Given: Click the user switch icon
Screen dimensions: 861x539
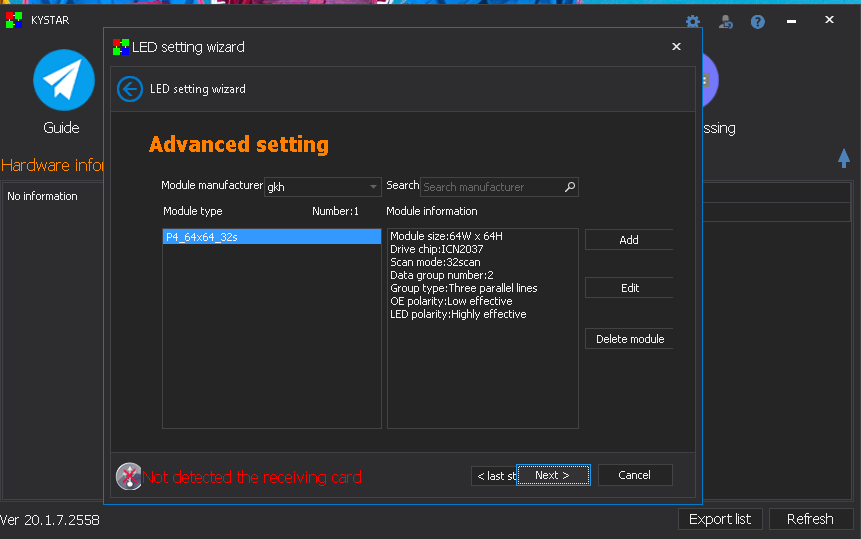Looking at the screenshot, I should pyautogui.click(x=726, y=21).
